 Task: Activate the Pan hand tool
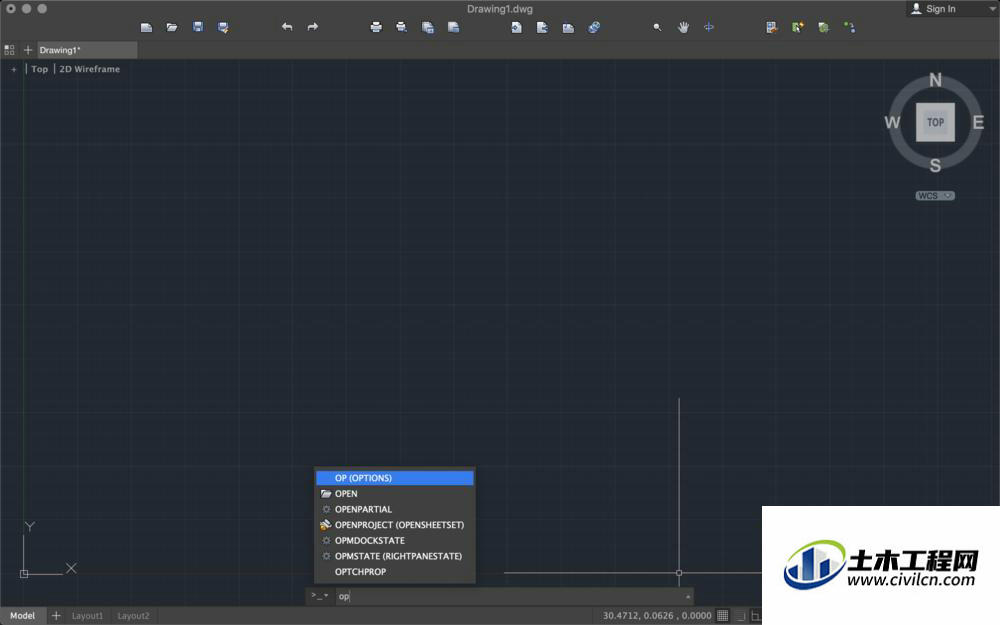coord(683,27)
